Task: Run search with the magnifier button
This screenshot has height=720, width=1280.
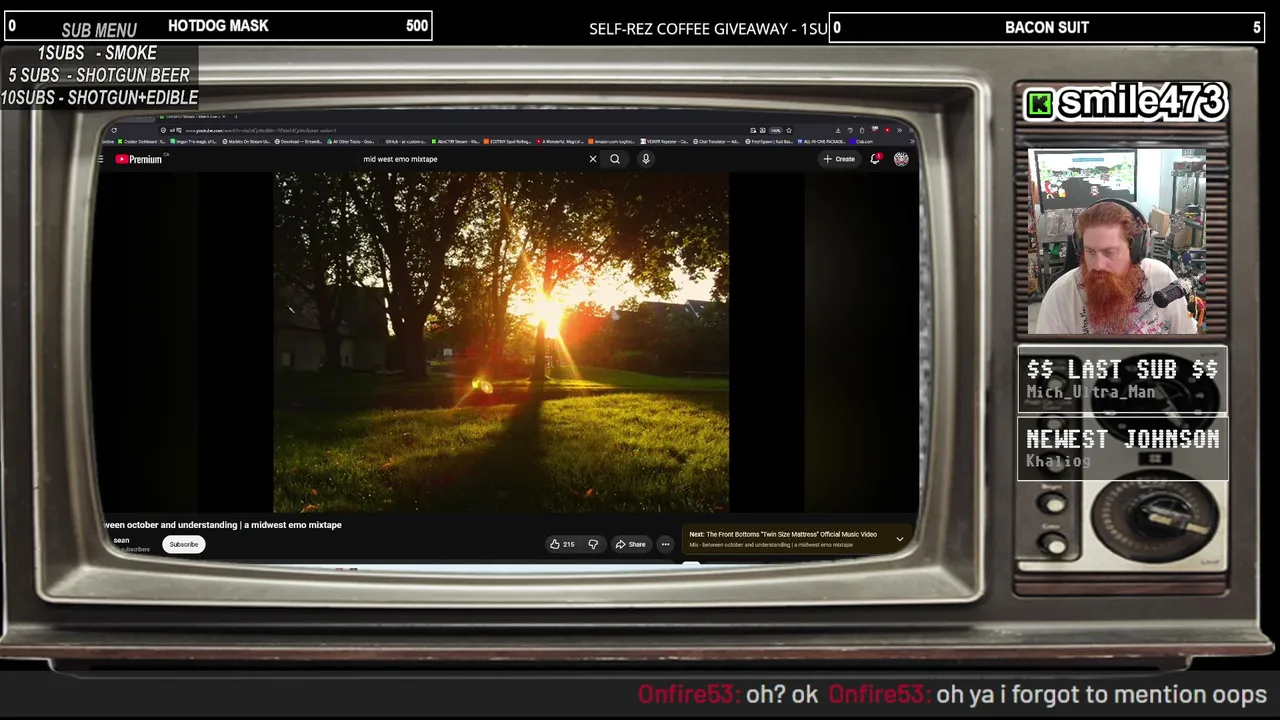Action: 615,159
